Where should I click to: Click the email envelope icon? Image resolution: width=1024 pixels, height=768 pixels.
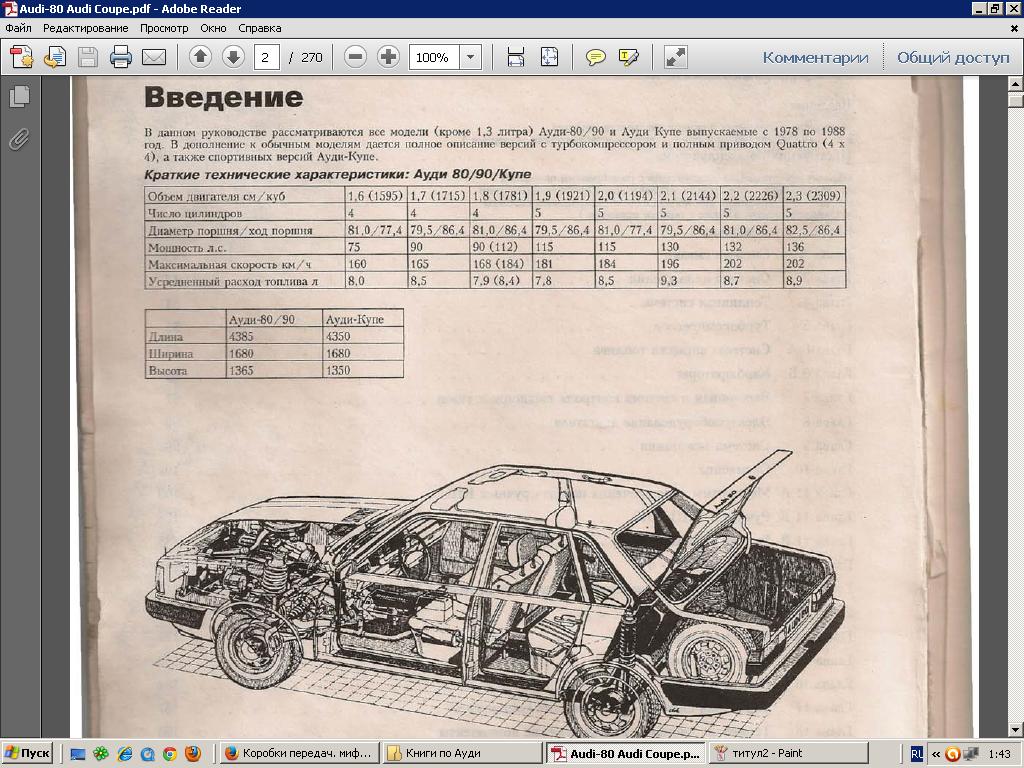click(x=154, y=57)
